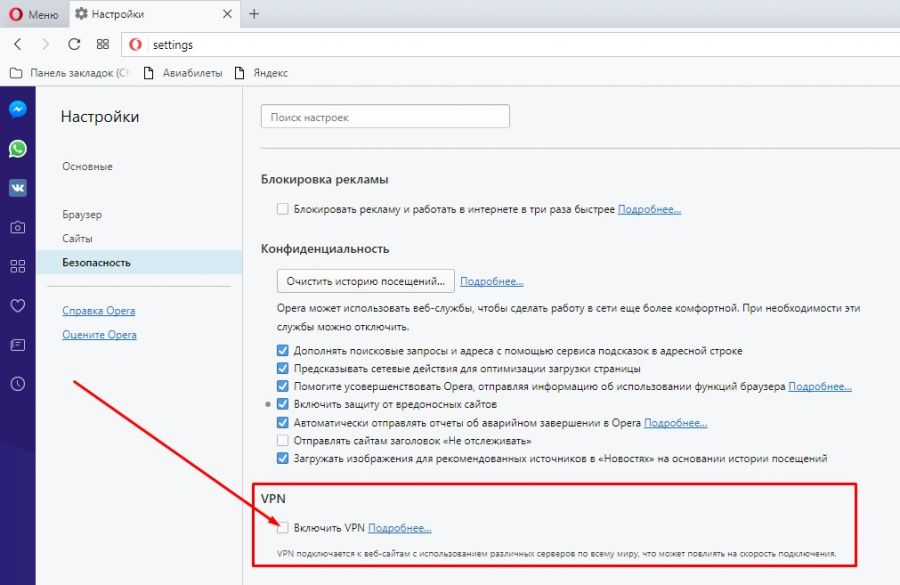The image size is (900, 585).
Task: Open bookmarks heart icon in sidebar
Action: [x=18, y=305]
